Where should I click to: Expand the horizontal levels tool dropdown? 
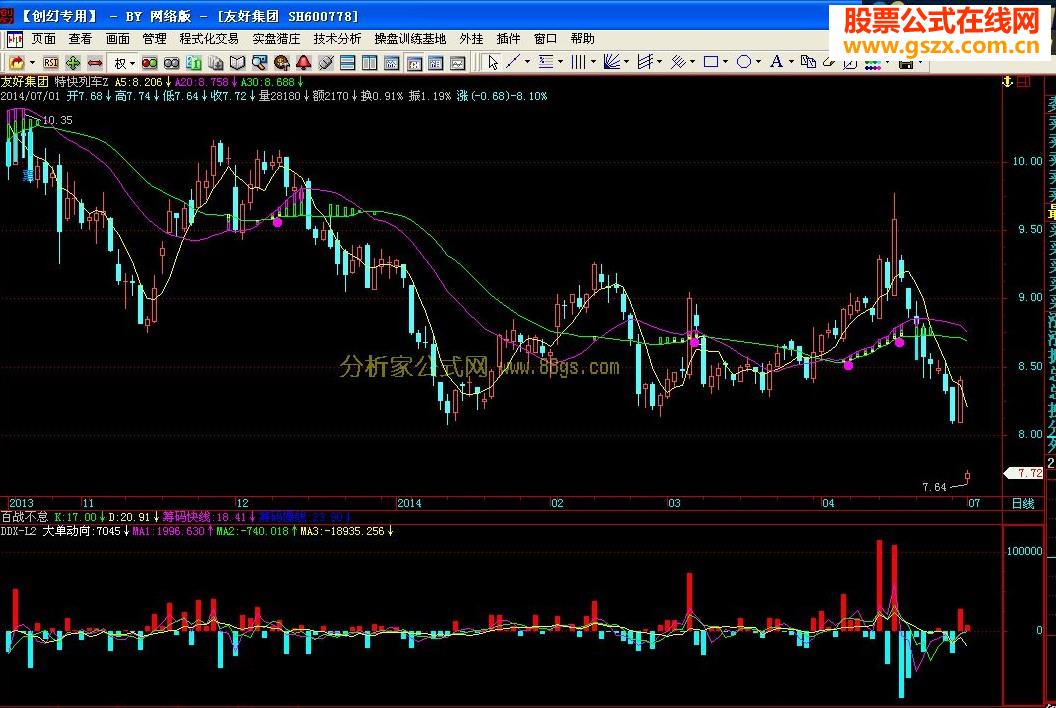pos(560,62)
